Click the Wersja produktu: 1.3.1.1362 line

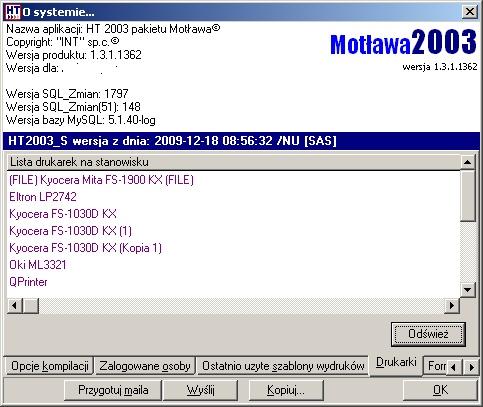point(74,55)
